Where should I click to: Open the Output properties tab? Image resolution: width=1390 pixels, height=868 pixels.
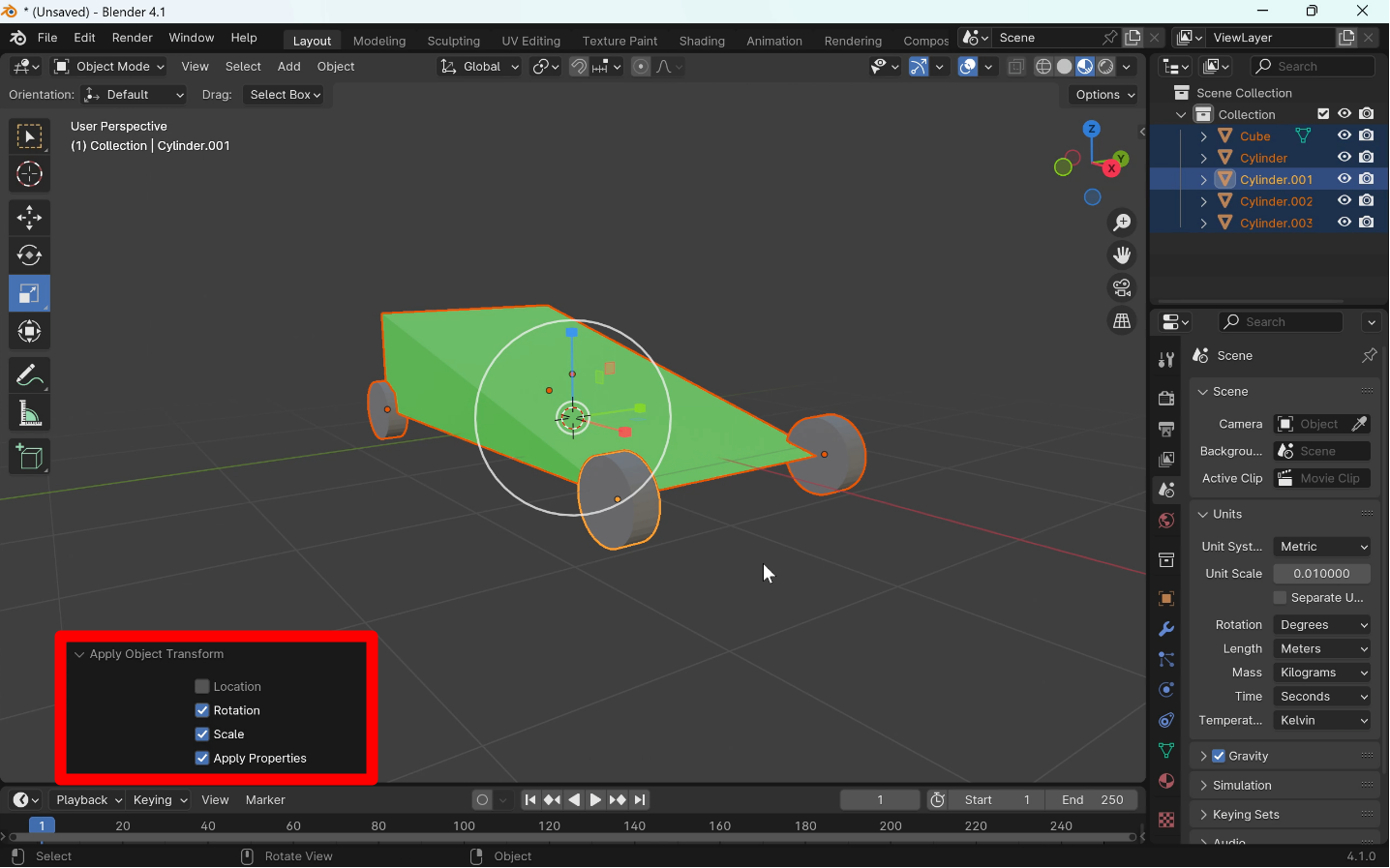1166,429
